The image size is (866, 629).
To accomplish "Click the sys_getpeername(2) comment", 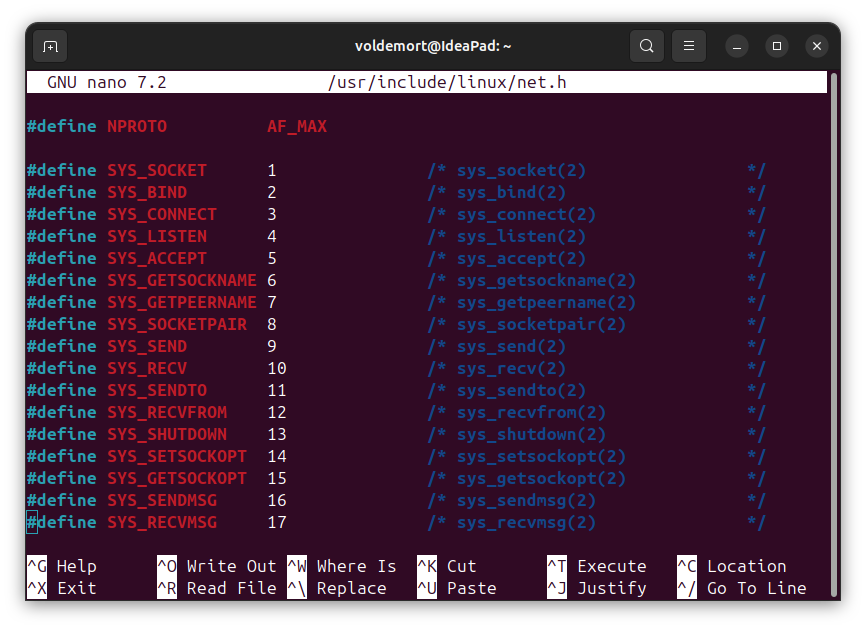I will point(546,303).
